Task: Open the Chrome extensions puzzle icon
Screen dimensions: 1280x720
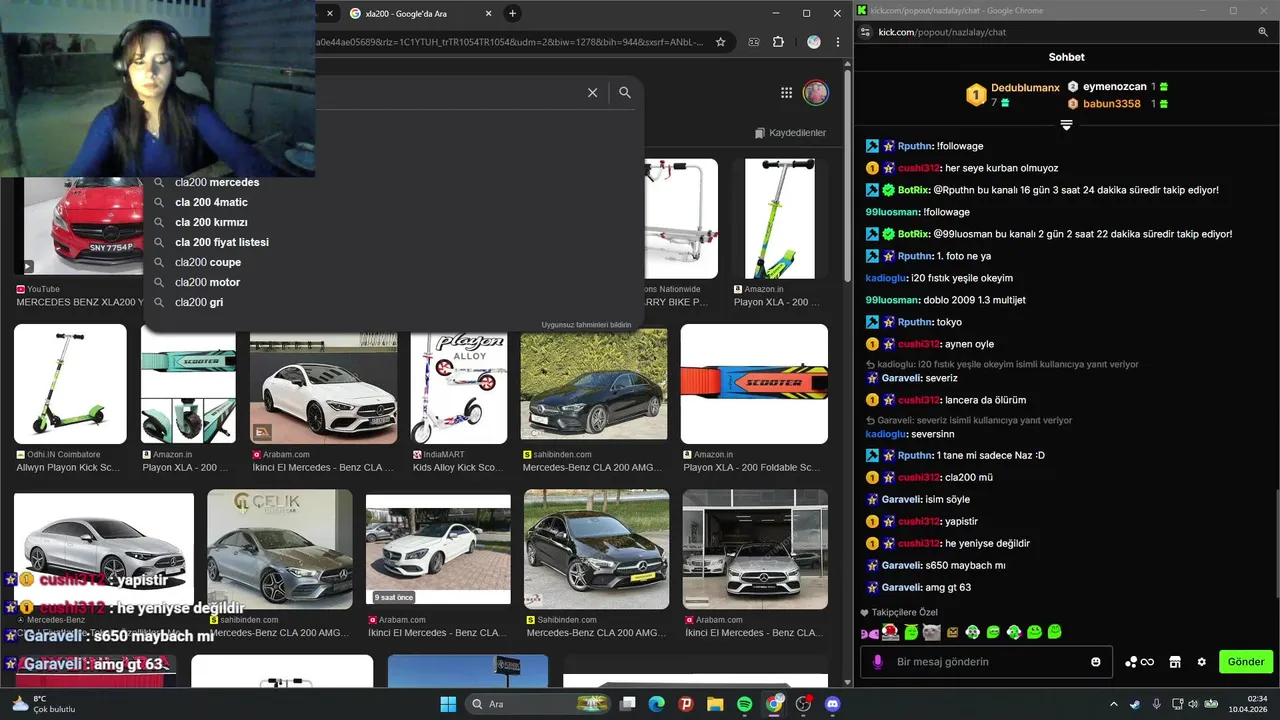Action: 779,42
